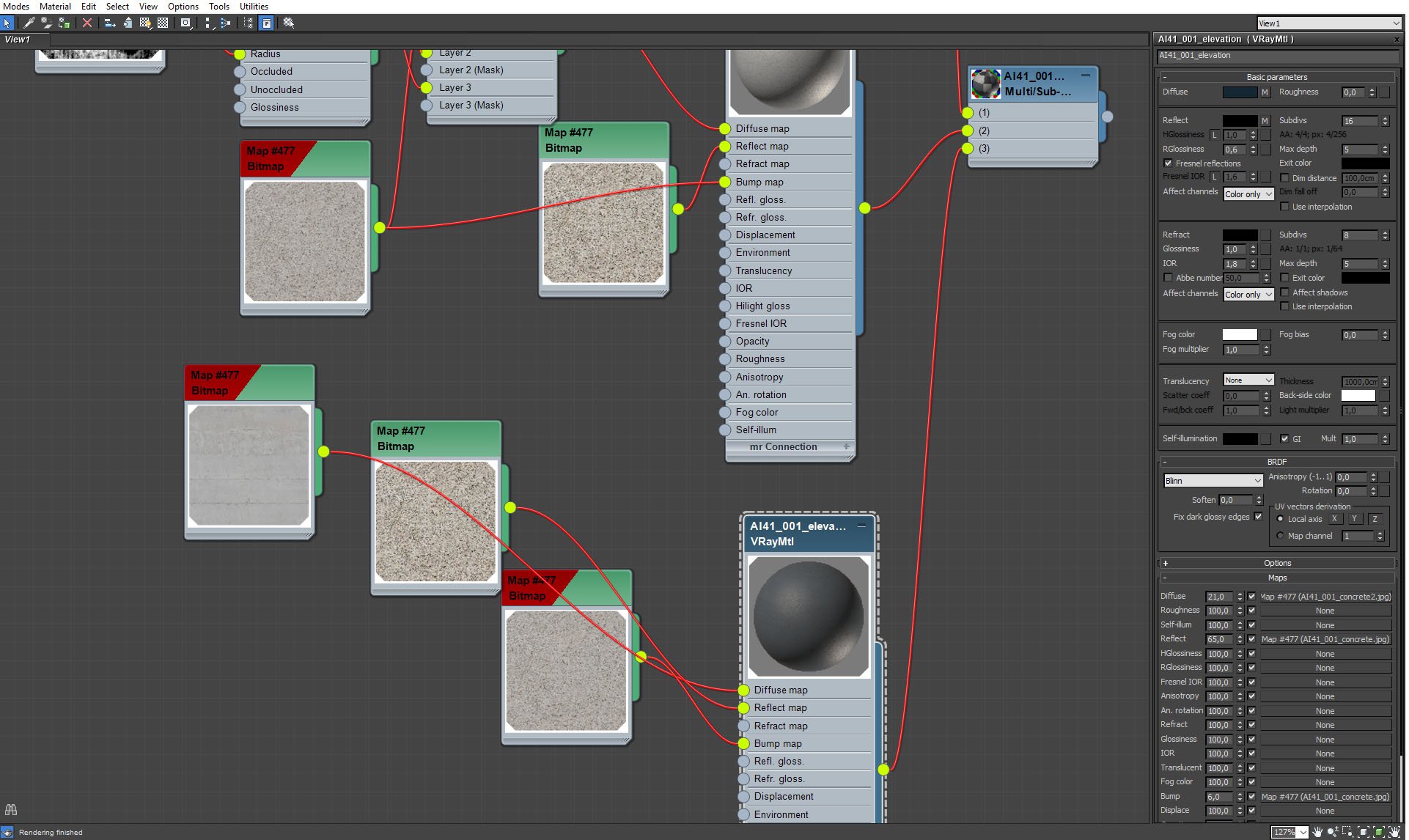Click the material name field AI41_001_elevation
This screenshot has height=840, width=1409.
1278,56
